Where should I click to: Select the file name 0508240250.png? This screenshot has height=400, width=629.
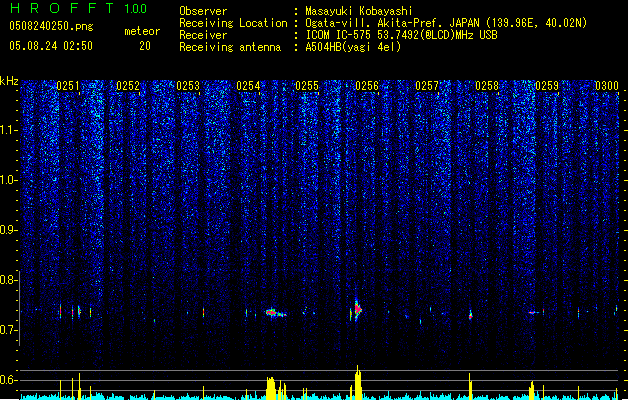[x=51, y=26]
